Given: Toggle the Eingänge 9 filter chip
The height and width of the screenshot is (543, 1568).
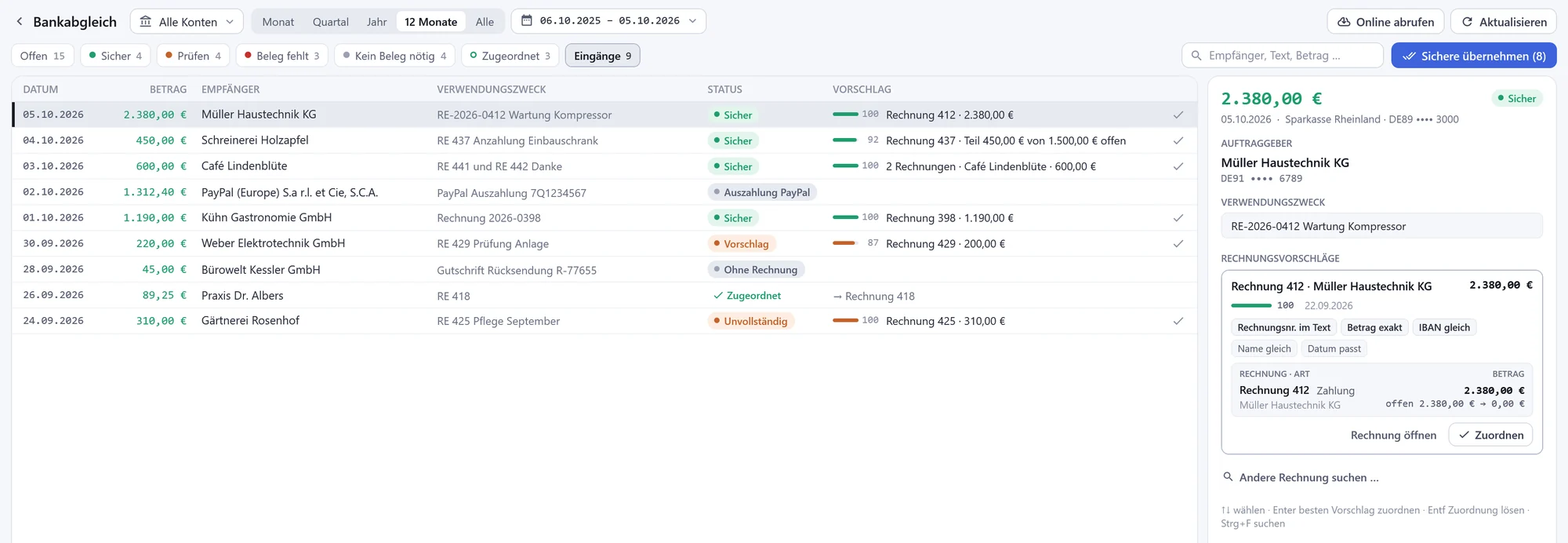Looking at the screenshot, I should pyautogui.click(x=602, y=56).
